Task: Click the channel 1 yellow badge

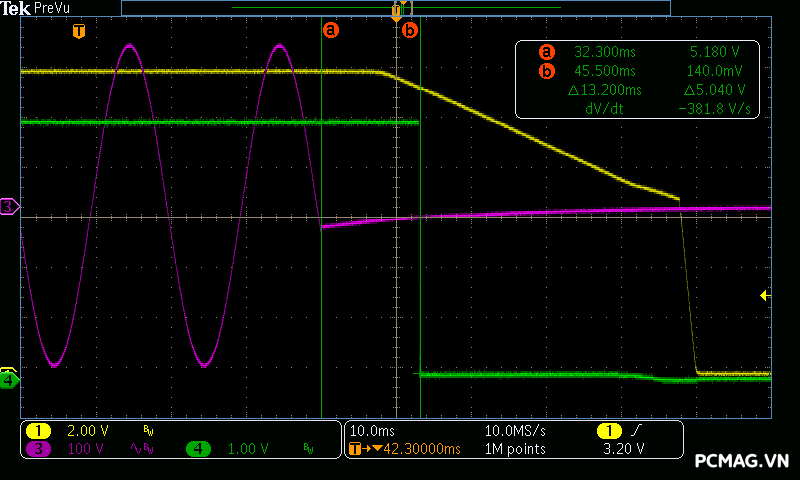Action: [x=38, y=430]
